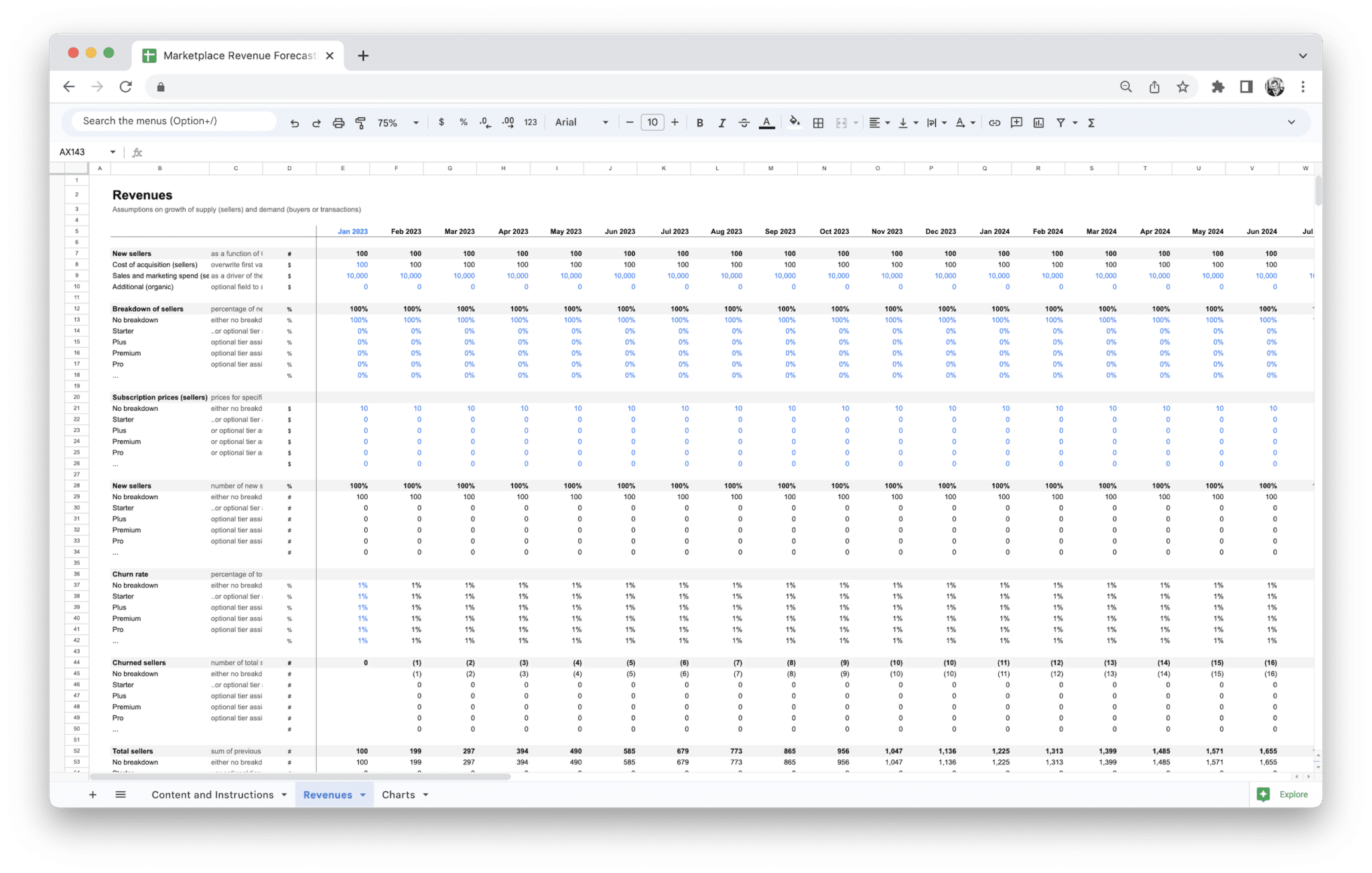Viewport: 1372px width, 873px height.
Task: Click the search the menus field
Action: pyautogui.click(x=171, y=121)
